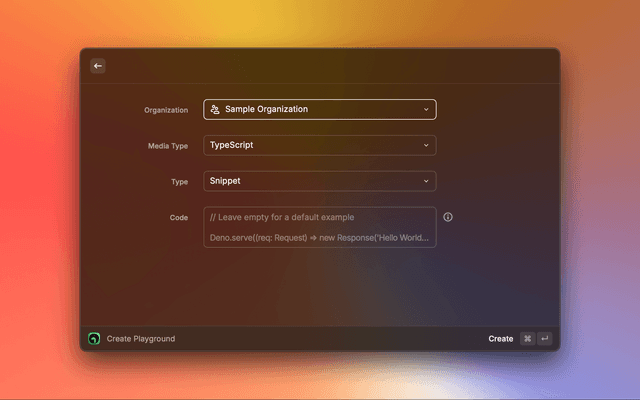This screenshot has height=400, width=640.
Task: Click the people icon in Organization field
Action: [215, 109]
